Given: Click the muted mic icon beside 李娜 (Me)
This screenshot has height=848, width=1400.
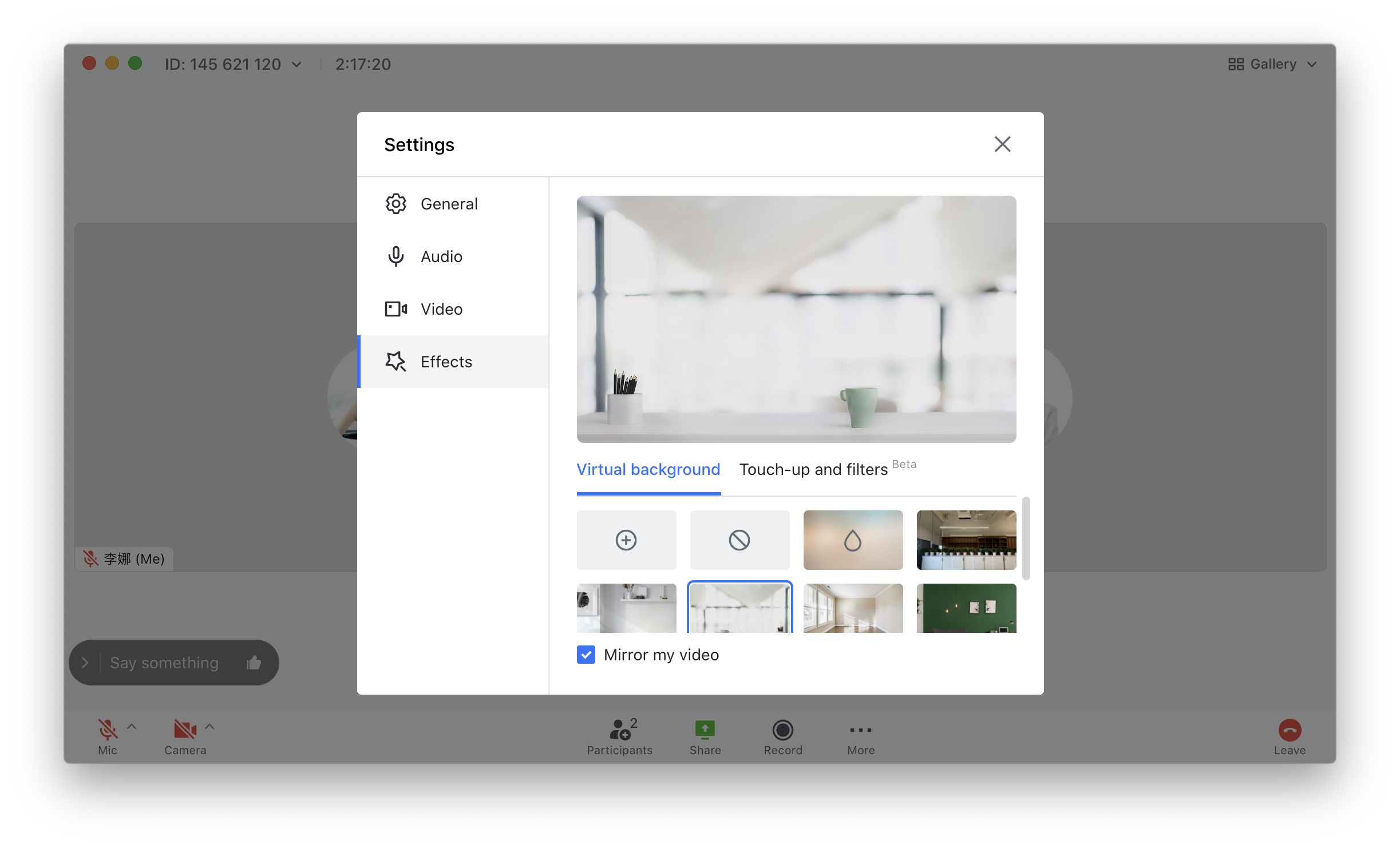Looking at the screenshot, I should pyautogui.click(x=90, y=558).
